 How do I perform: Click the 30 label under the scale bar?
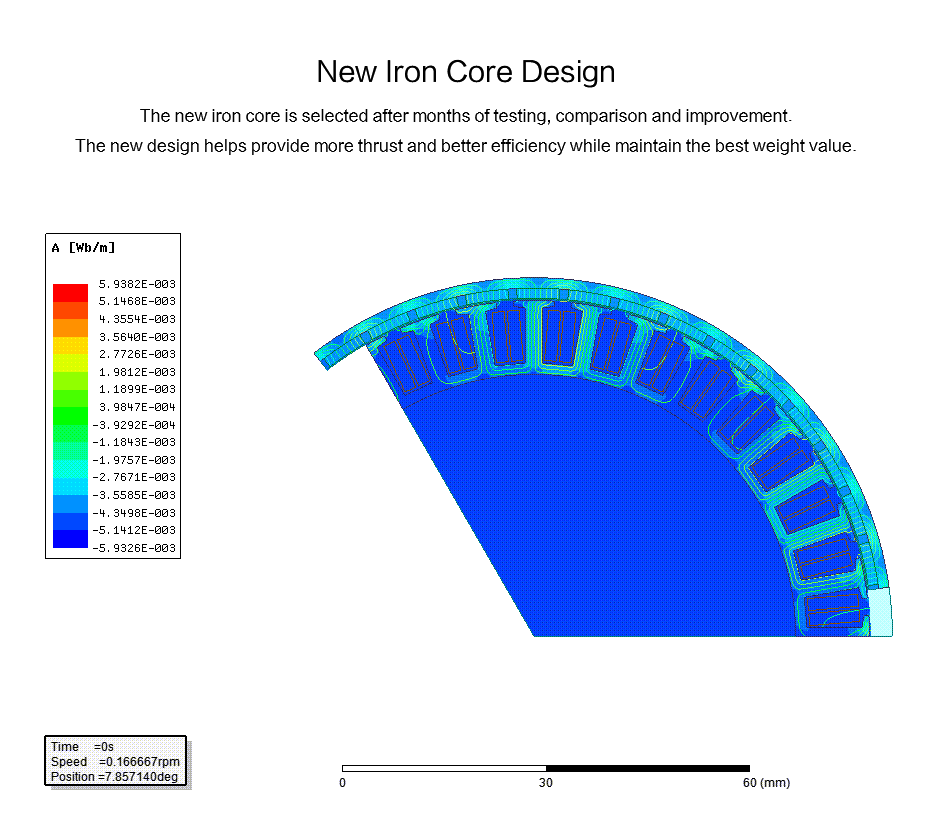point(545,783)
